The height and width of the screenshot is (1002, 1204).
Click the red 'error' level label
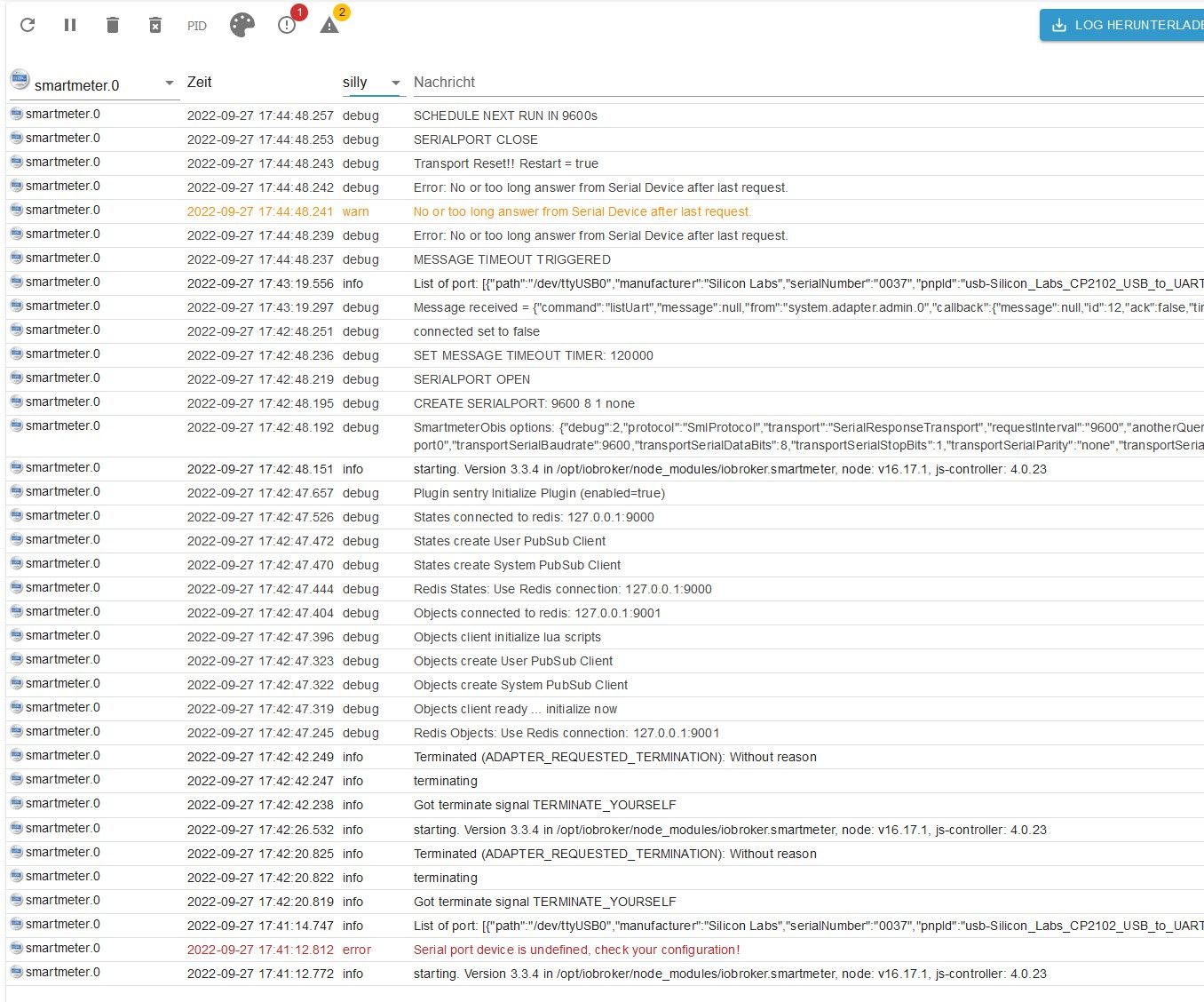point(357,950)
